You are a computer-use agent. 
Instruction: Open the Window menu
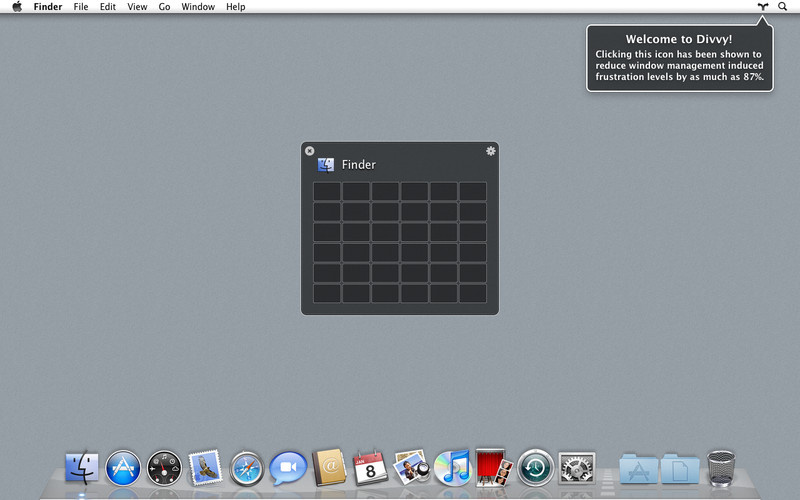198,7
